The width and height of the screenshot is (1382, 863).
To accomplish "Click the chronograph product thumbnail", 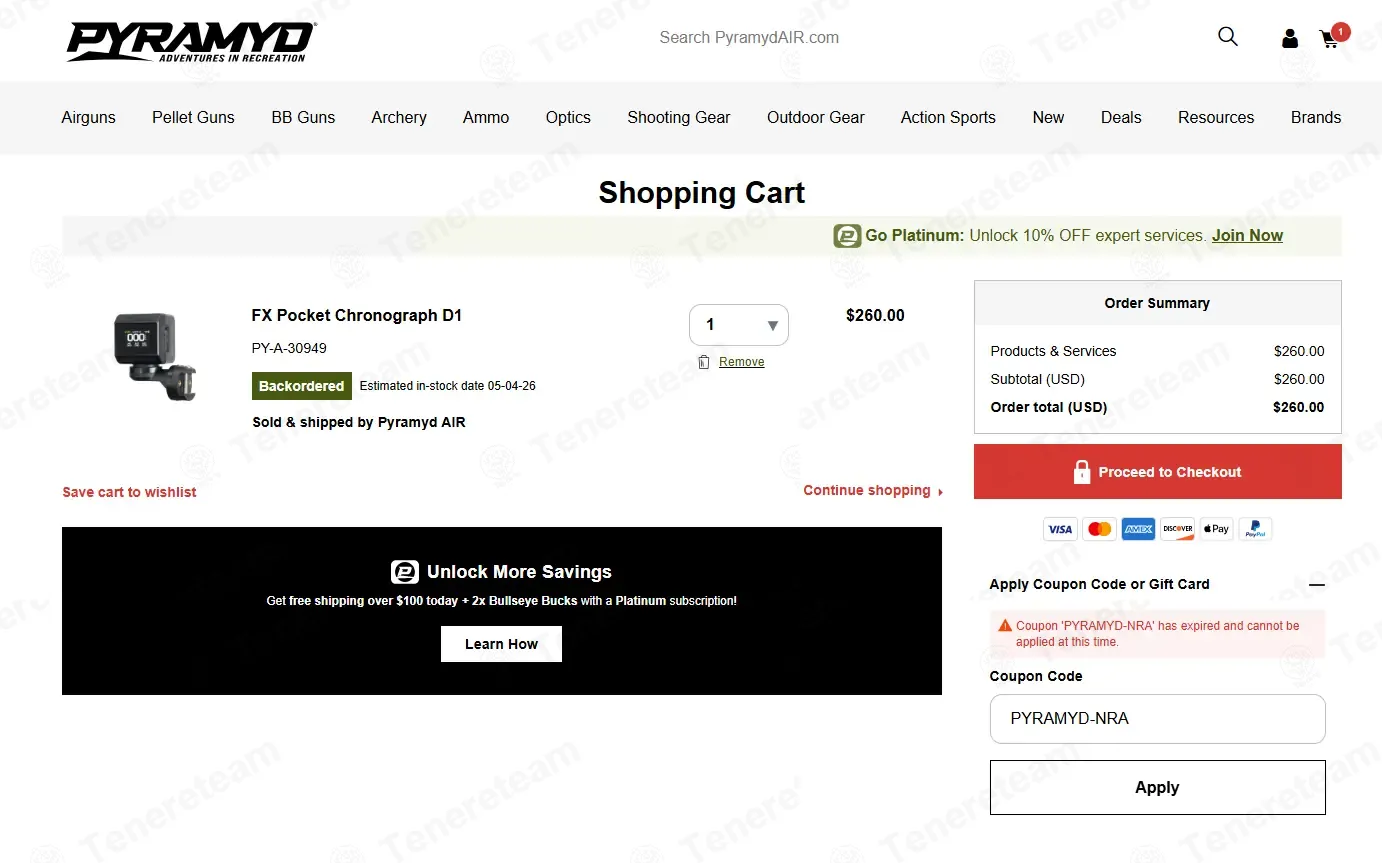I will click(x=155, y=355).
